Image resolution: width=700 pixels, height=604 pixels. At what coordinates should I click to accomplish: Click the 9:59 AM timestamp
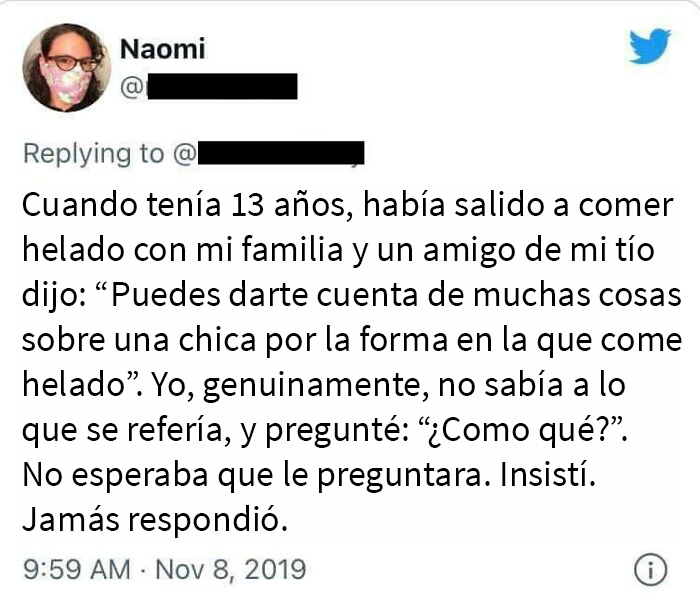76,570
